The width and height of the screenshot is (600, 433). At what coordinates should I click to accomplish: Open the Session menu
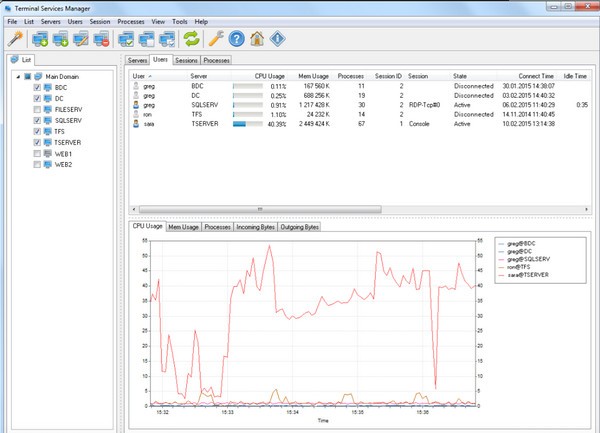(x=100, y=22)
